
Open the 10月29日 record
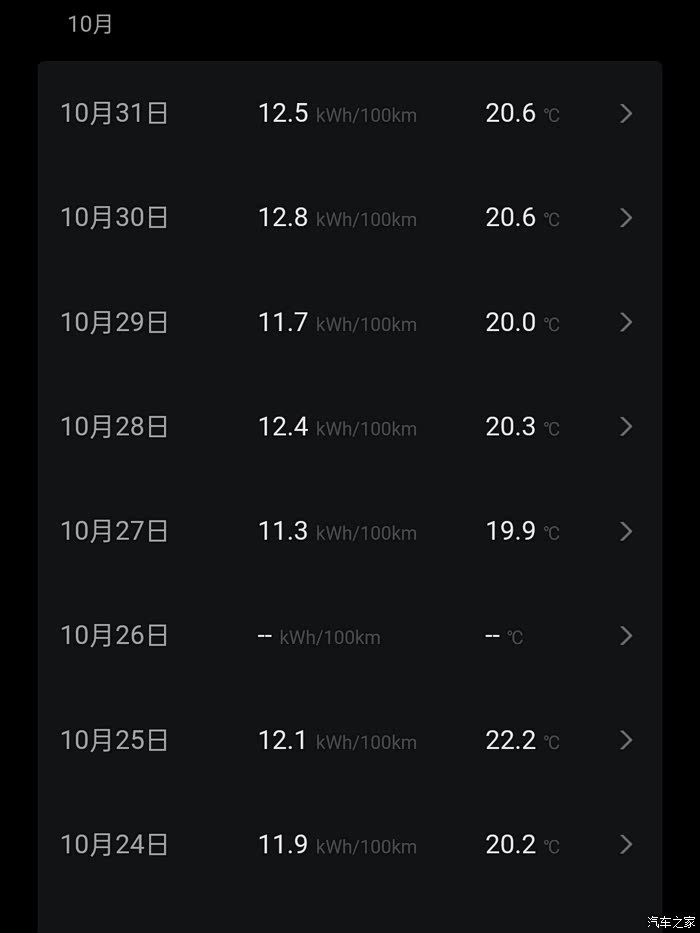[x=114, y=322]
